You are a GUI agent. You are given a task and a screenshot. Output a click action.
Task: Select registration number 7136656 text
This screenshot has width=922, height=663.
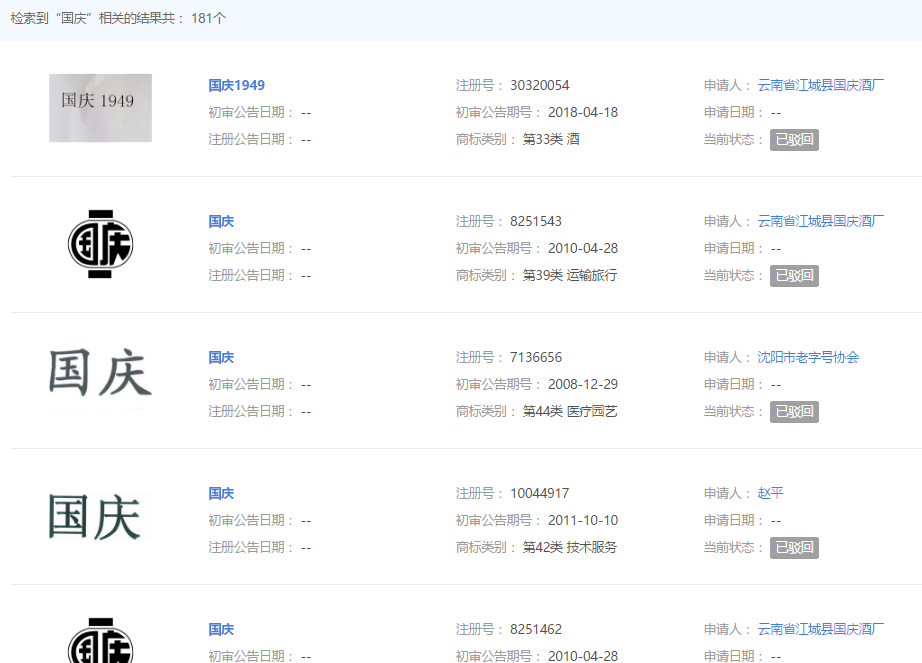tap(536, 357)
